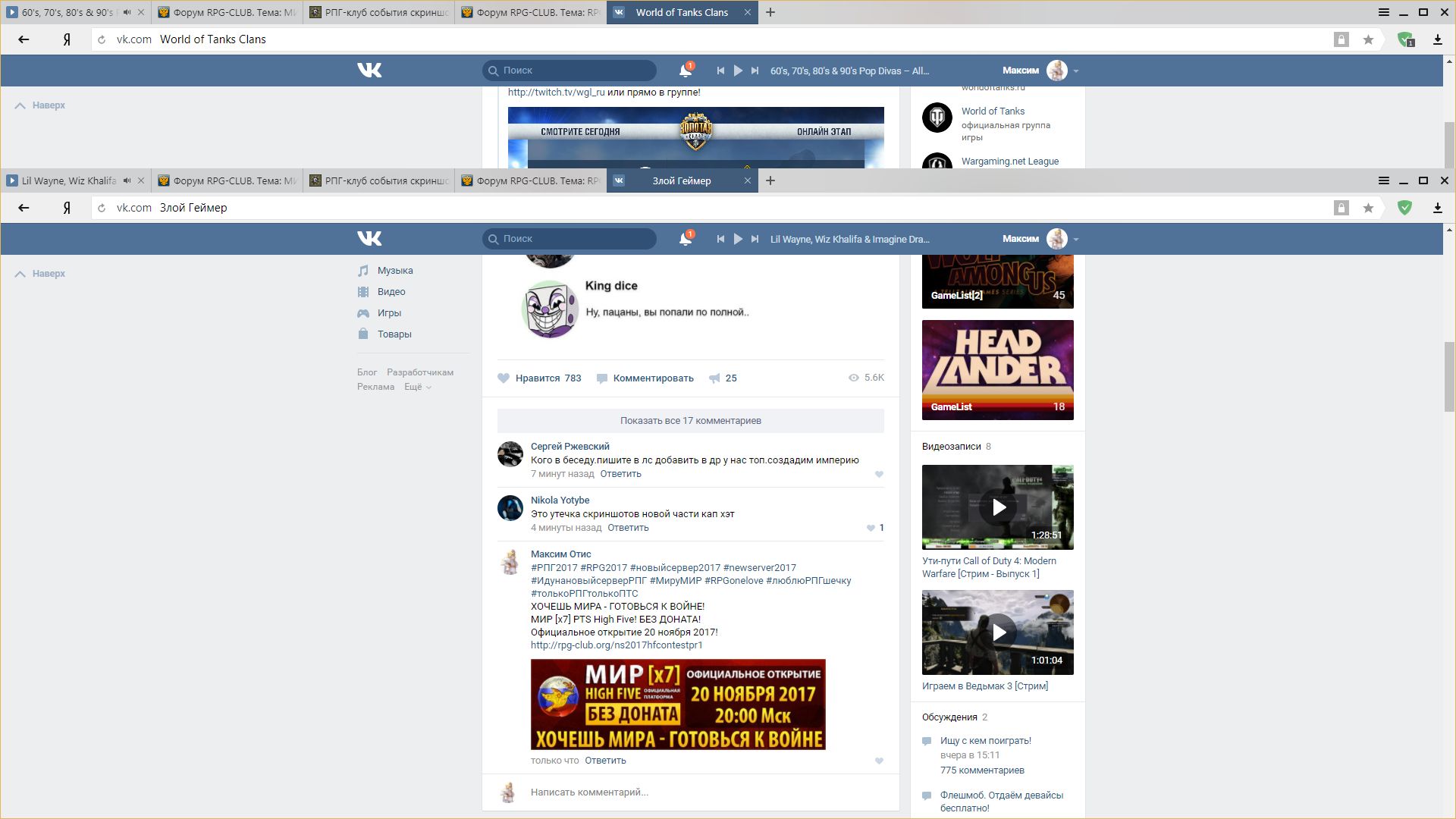1456x819 pixels.
Task: Open Игры from the left menu
Action: [x=388, y=313]
